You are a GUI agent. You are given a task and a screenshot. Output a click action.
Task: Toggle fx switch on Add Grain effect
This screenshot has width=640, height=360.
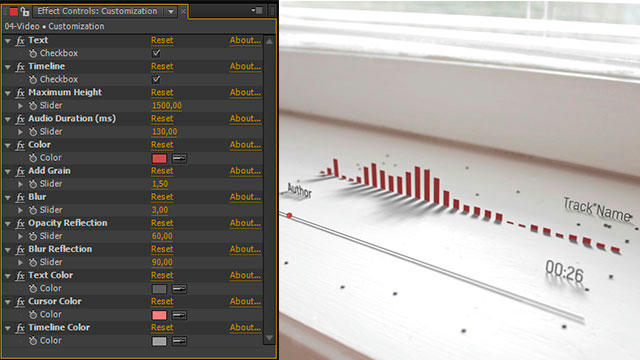coord(20,171)
